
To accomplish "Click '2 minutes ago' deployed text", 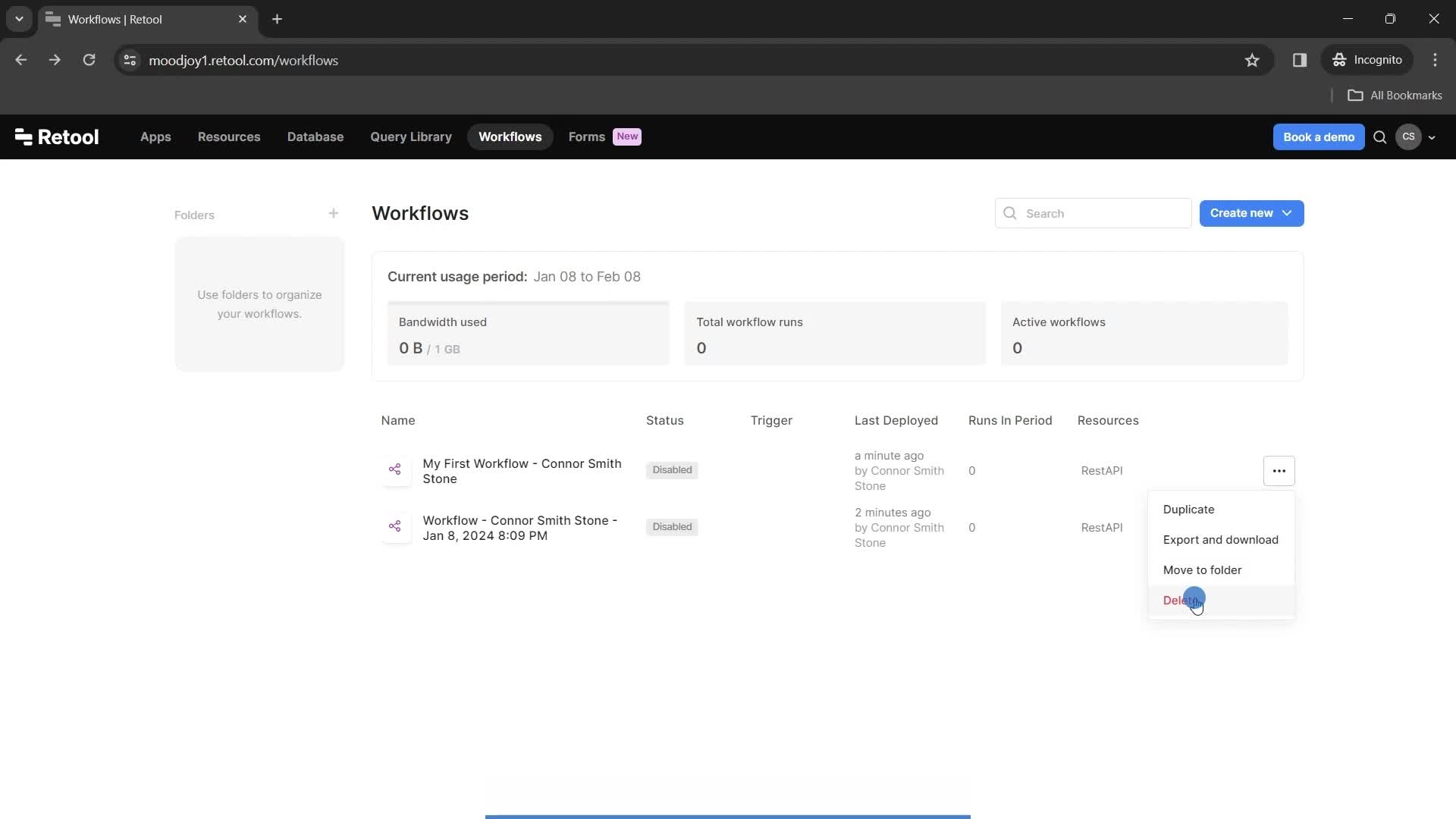I will tap(893, 513).
